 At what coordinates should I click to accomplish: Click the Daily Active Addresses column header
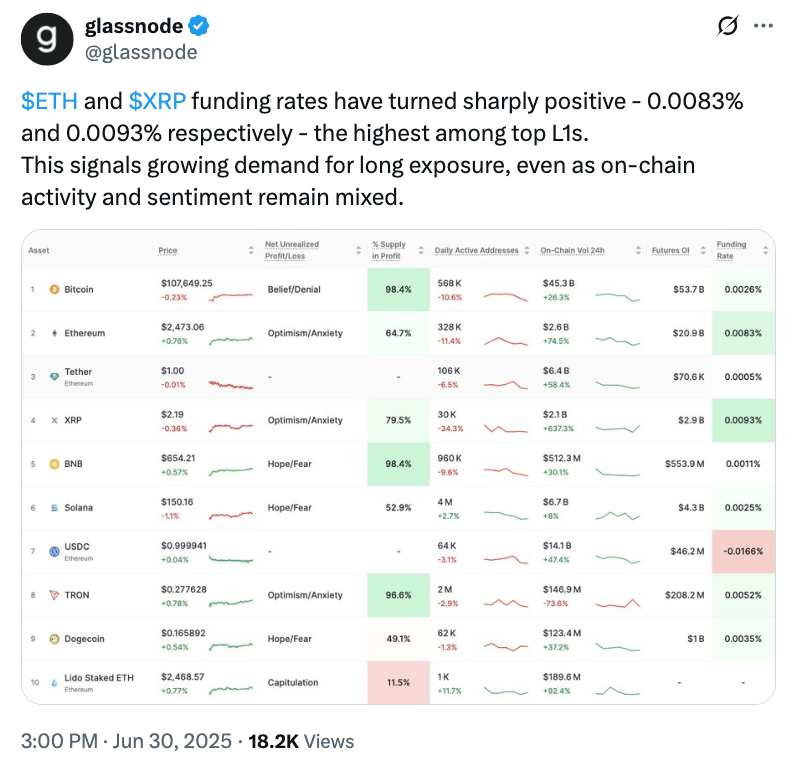pyautogui.click(x=478, y=250)
